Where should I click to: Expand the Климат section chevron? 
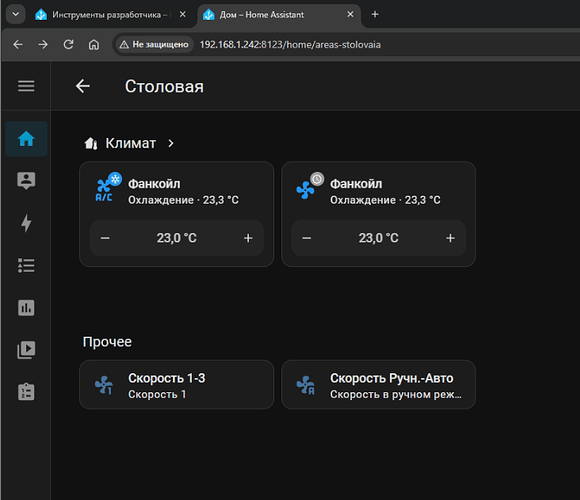click(x=171, y=143)
